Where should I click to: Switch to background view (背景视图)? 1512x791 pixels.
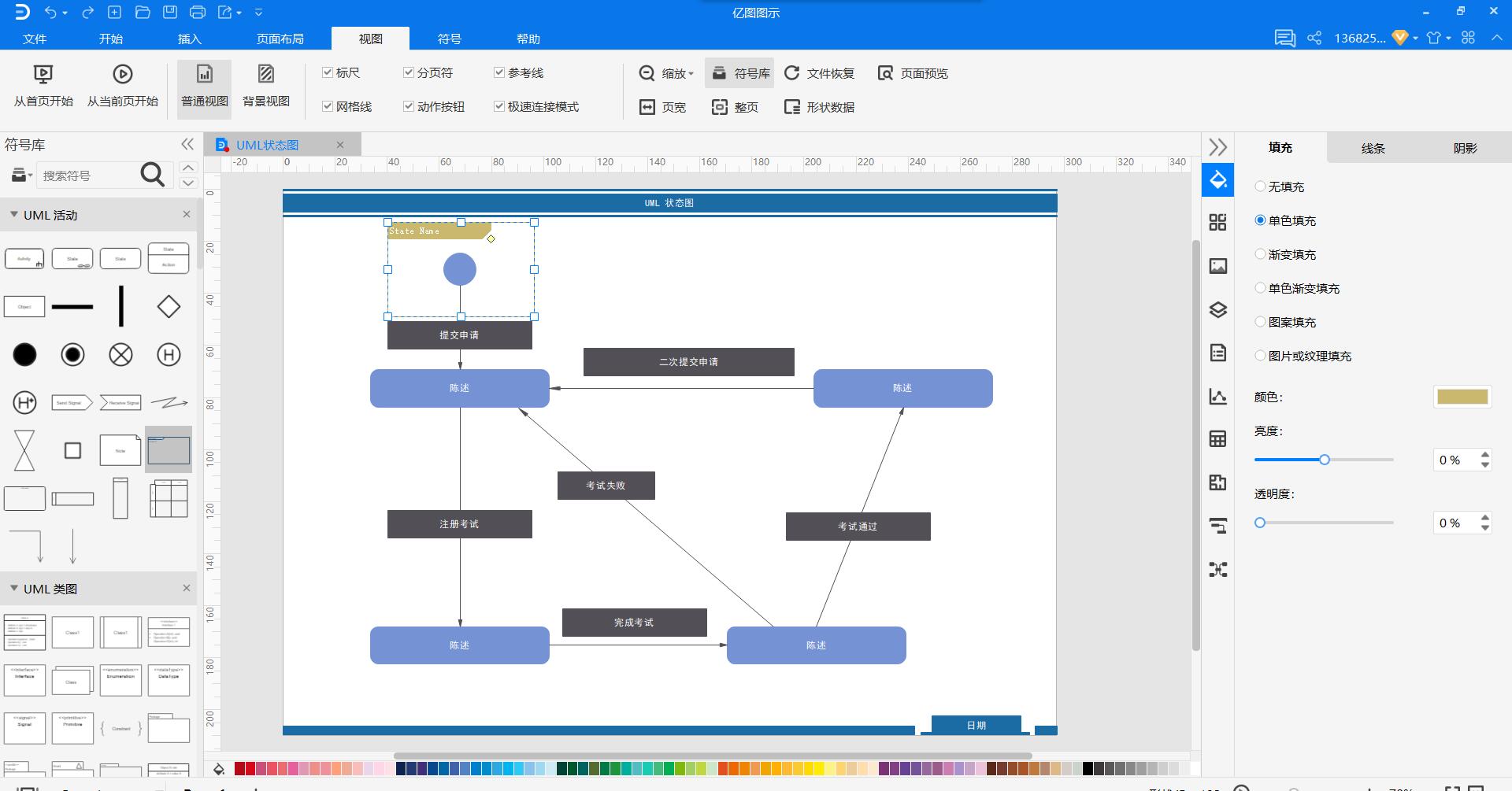pos(266,87)
